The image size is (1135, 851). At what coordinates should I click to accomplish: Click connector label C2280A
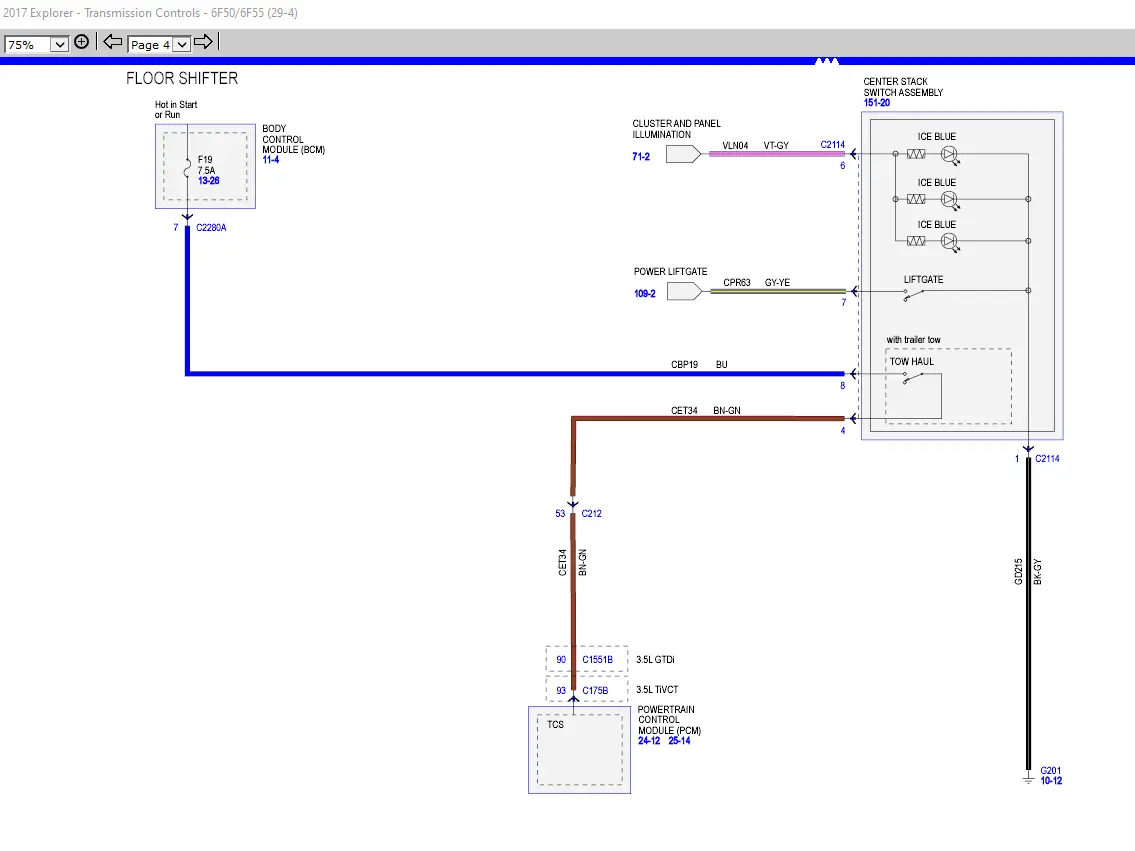tap(211, 227)
